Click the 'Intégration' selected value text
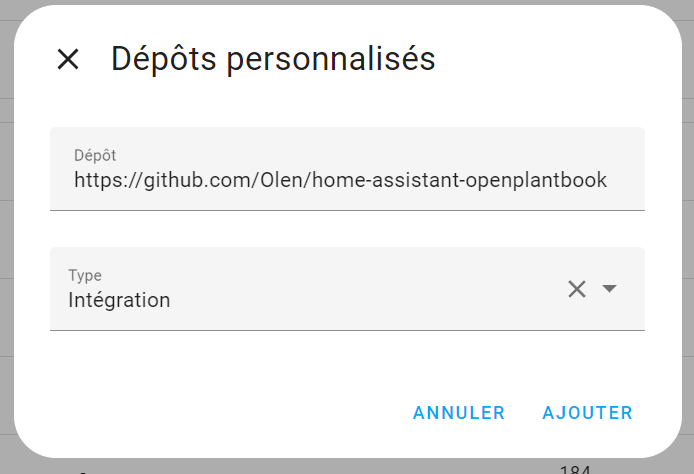 (119, 300)
